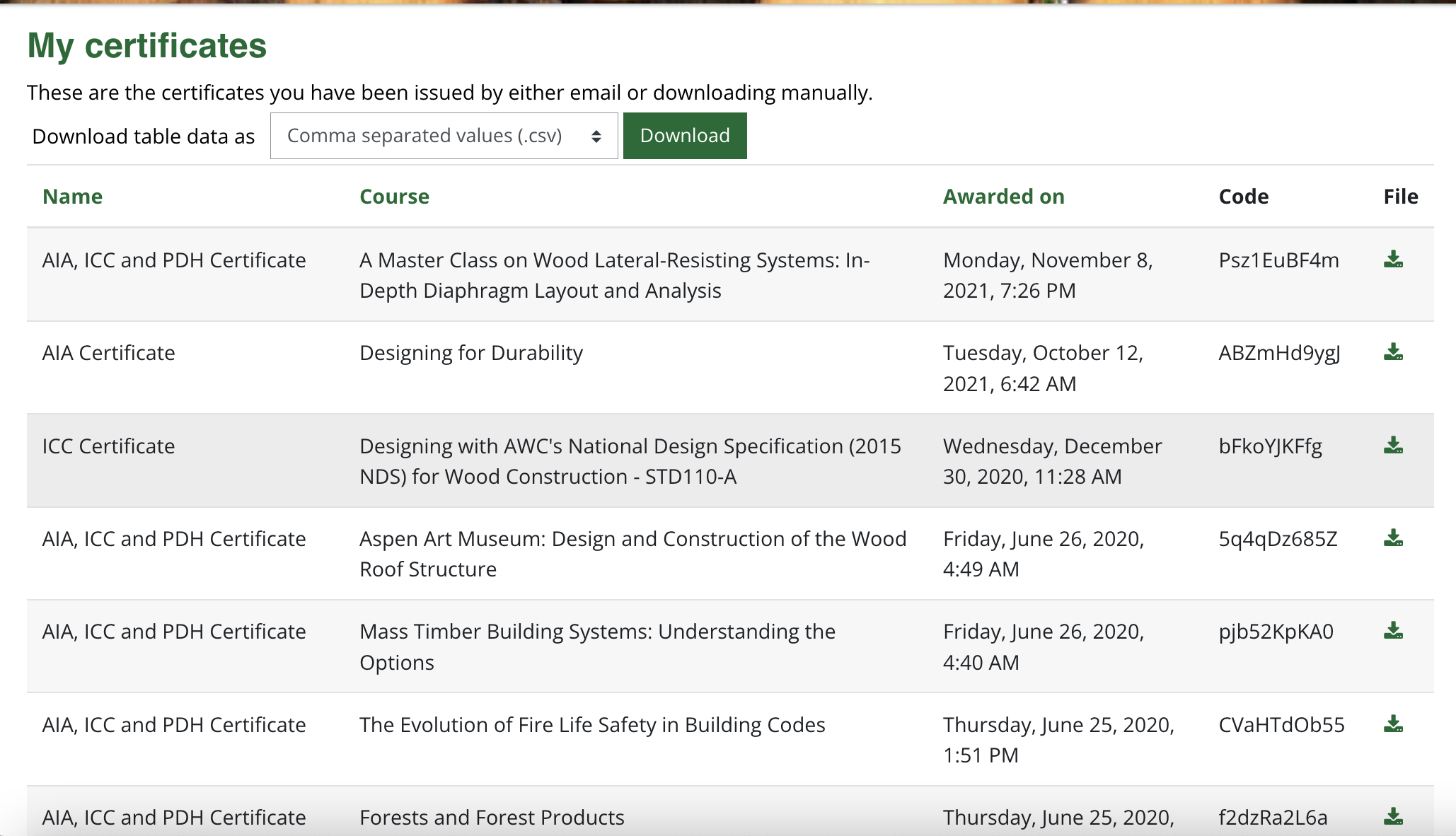Download the Designing for Durability certificate file
This screenshot has width=1456, height=836.
tap(1393, 352)
